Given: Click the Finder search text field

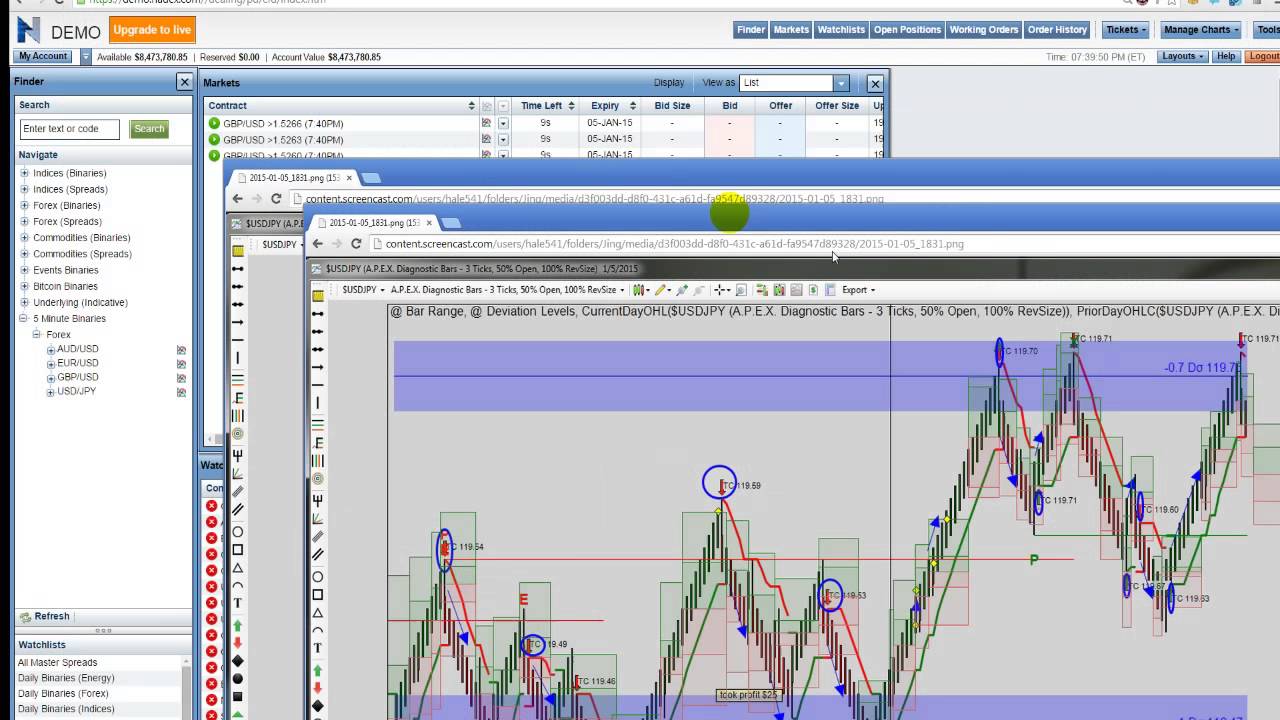Looking at the screenshot, I should click(x=69, y=129).
